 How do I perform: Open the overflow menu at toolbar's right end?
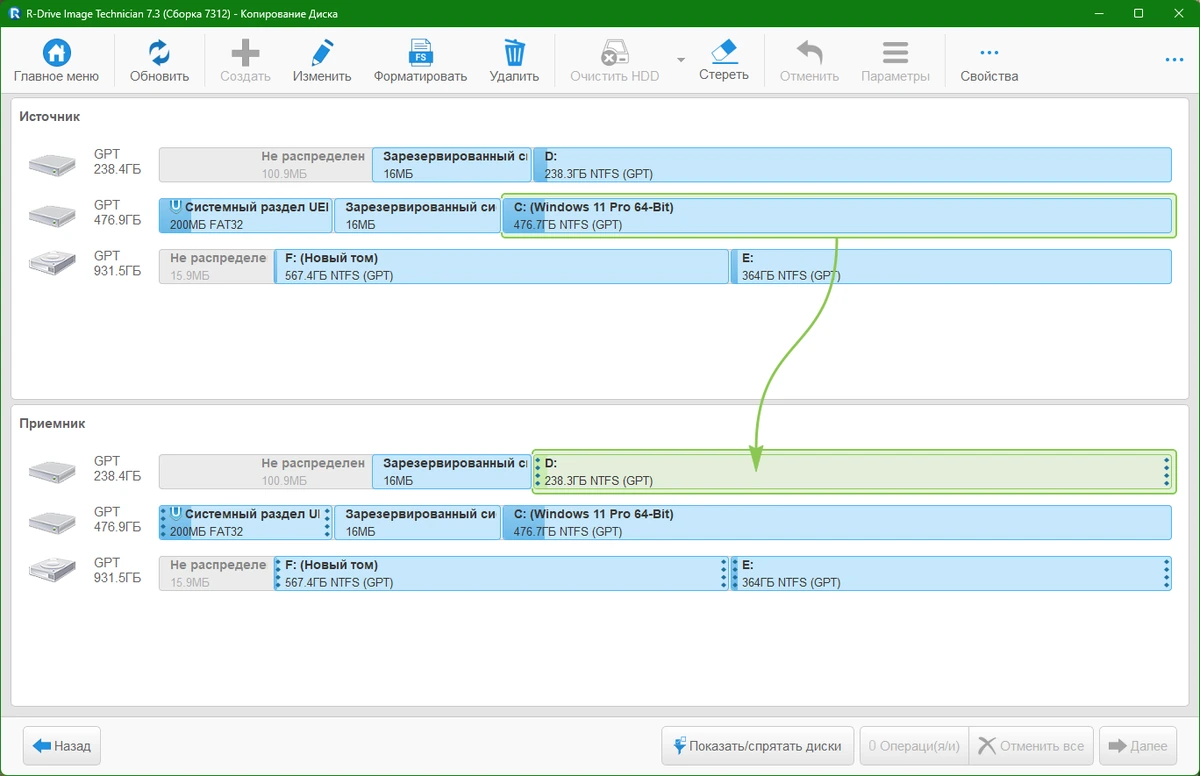tap(1174, 60)
